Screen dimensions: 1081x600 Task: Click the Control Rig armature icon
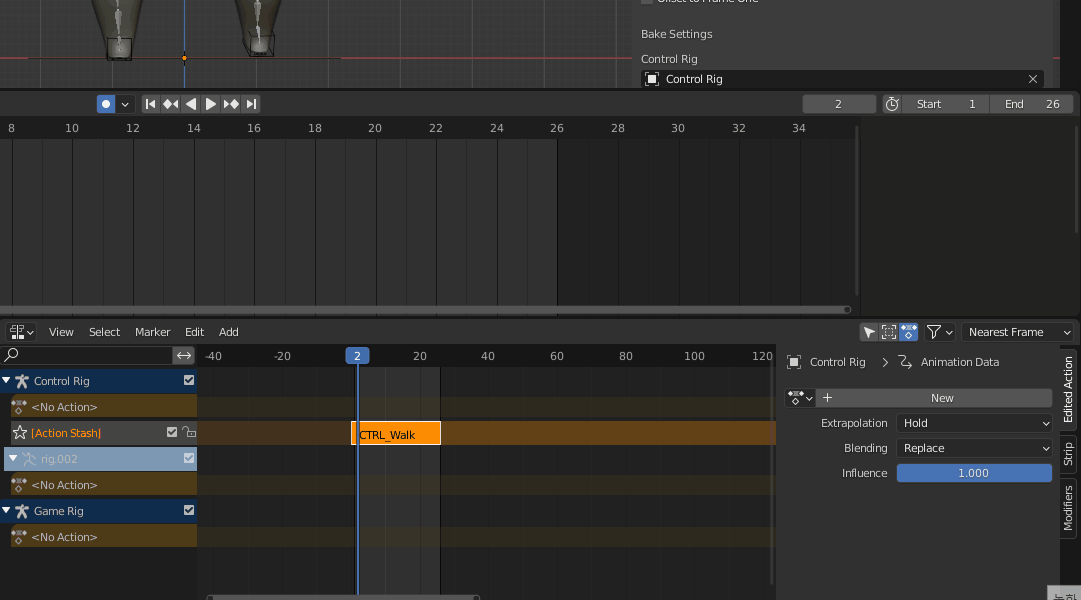tap(22, 381)
